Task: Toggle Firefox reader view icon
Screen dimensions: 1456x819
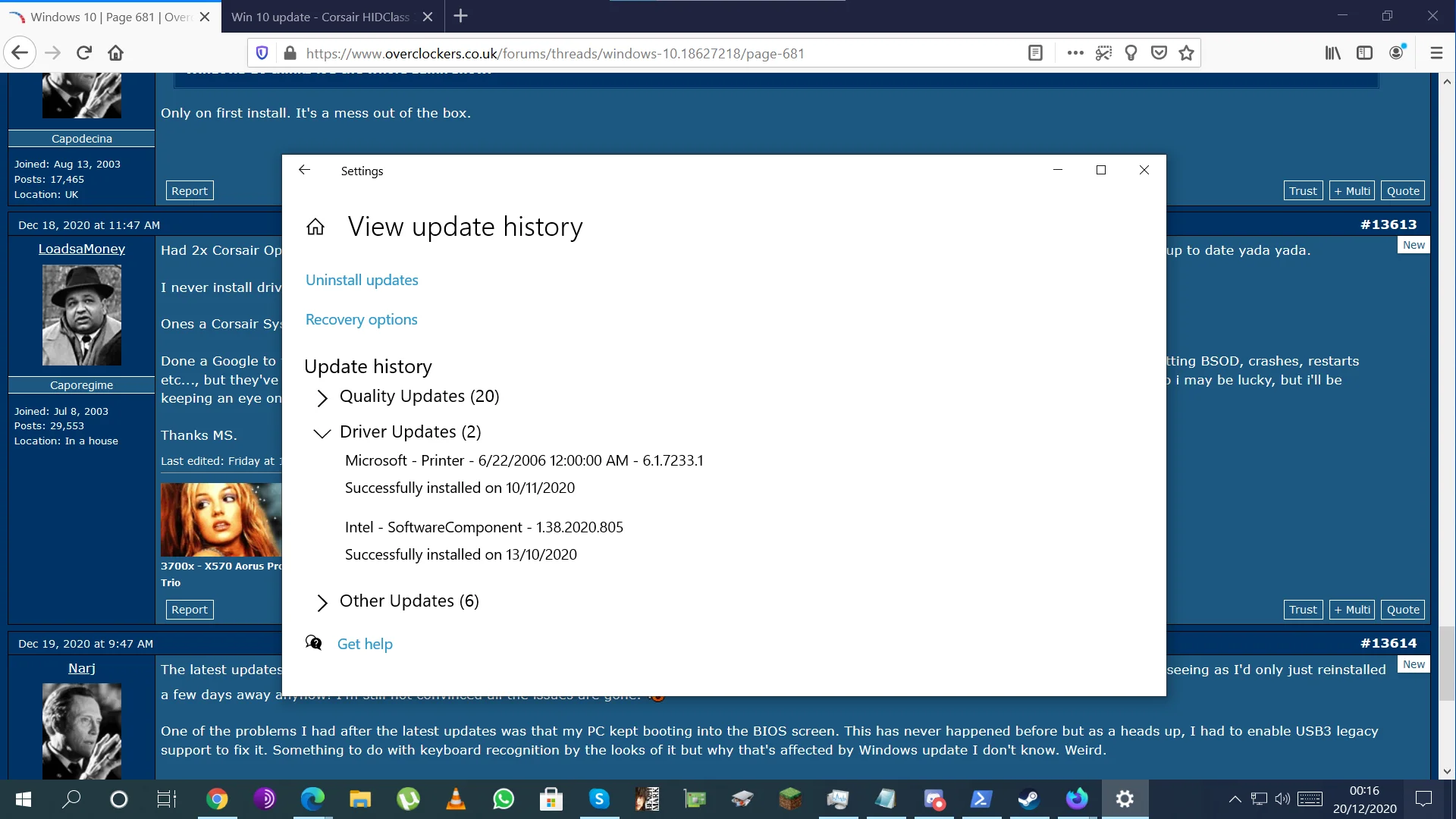Action: (x=1035, y=53)
